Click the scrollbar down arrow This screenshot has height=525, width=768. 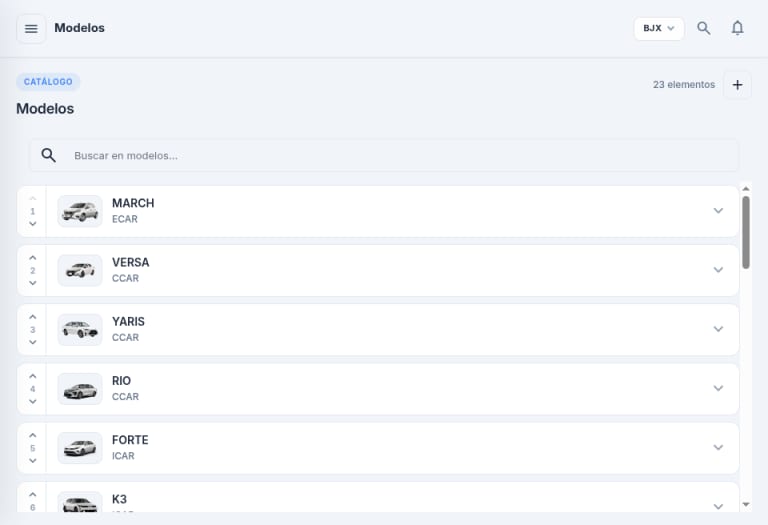pyautogui.click(x=745, y=504)
